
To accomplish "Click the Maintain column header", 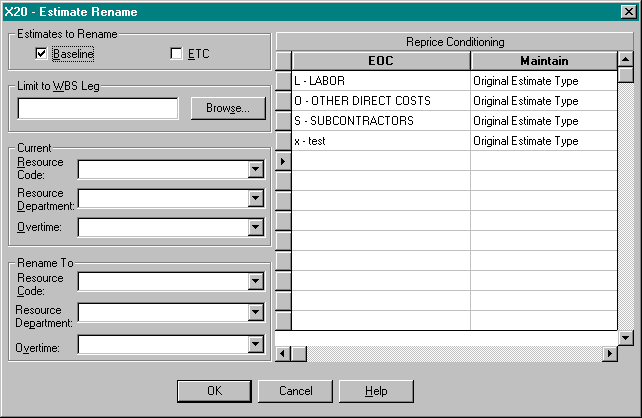I will [x=543, y=61].
